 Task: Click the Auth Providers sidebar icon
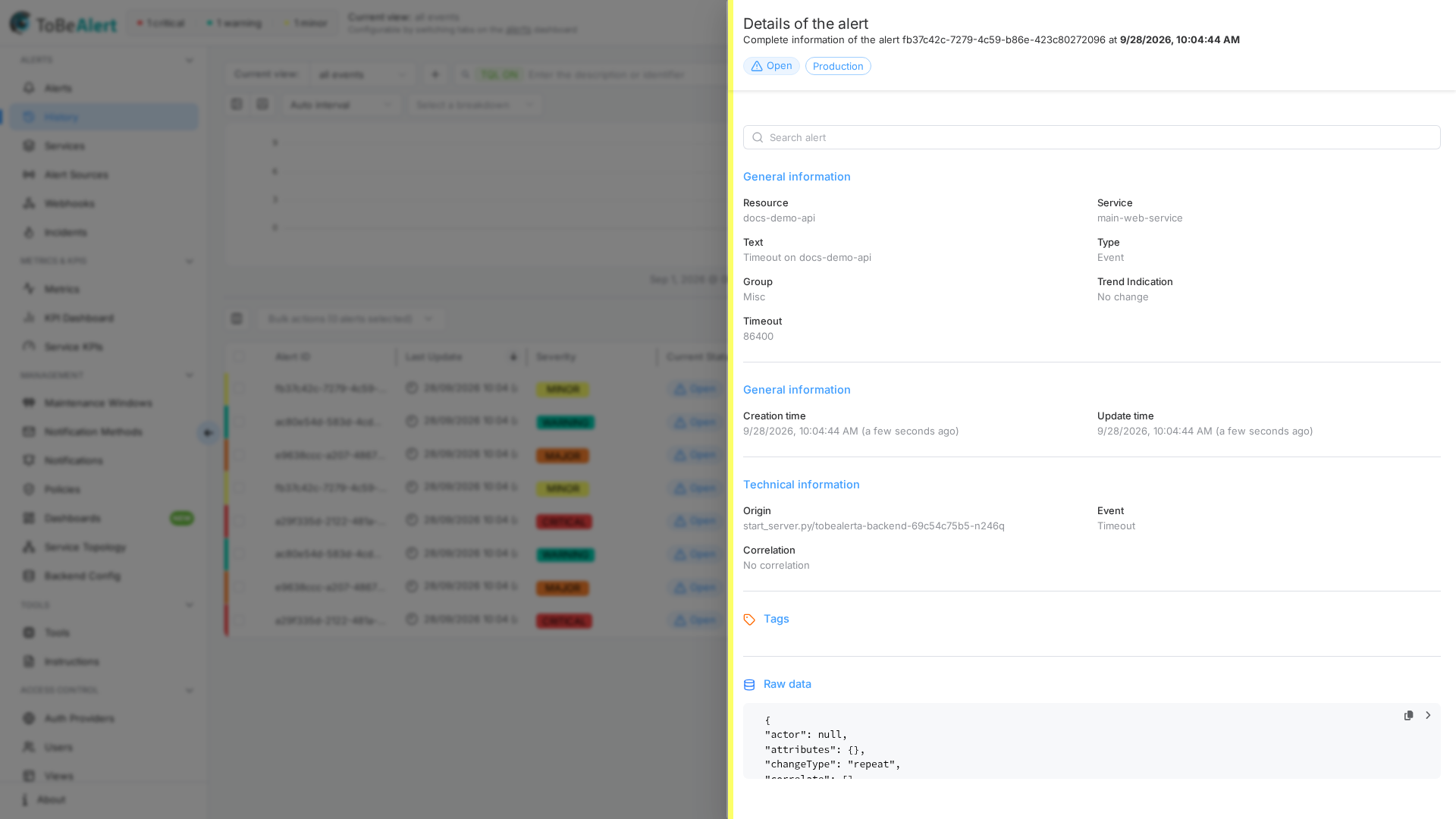(x=29, y=718)
